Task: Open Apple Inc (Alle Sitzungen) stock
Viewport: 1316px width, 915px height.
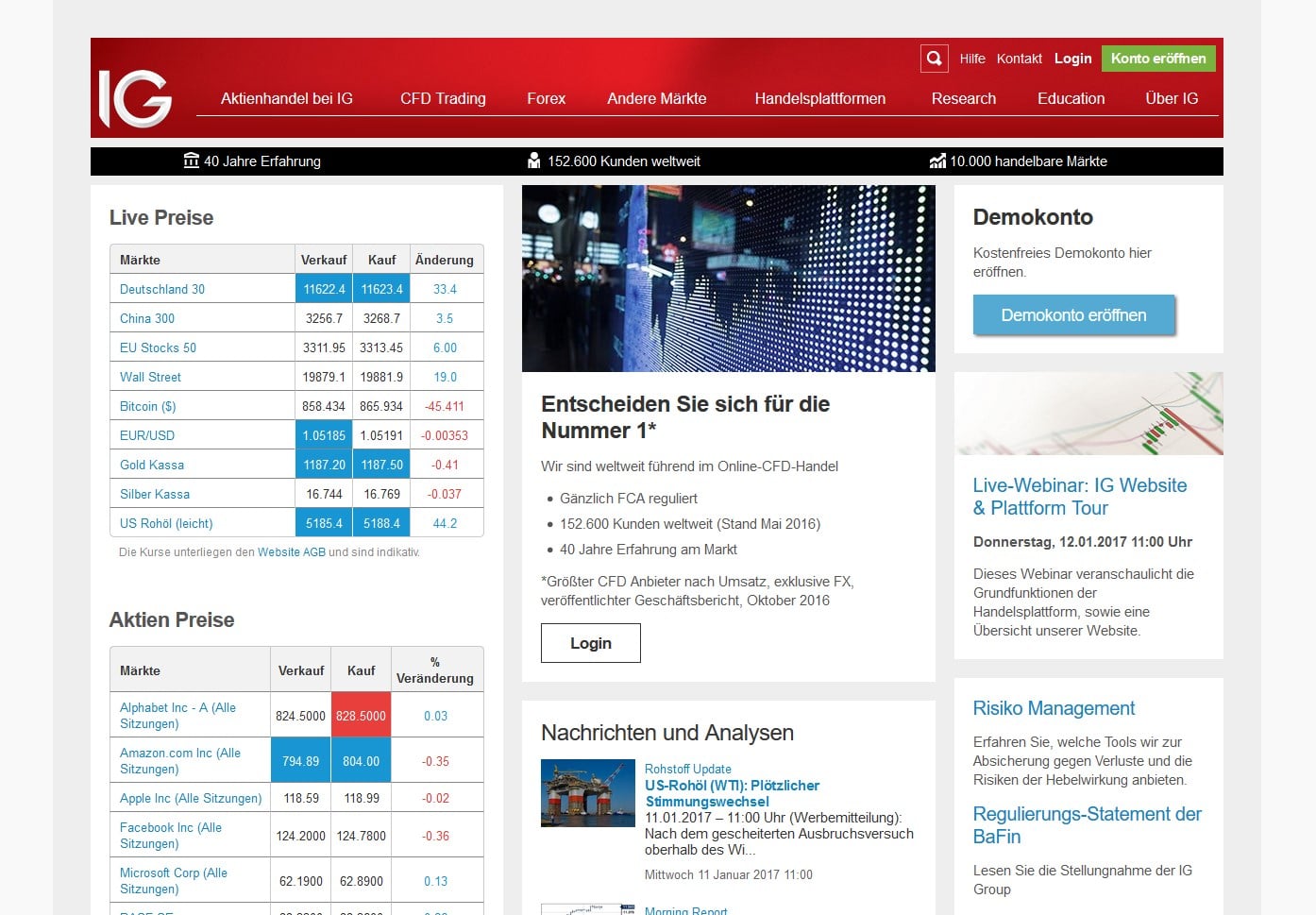Action: click(x=191, y=798)
